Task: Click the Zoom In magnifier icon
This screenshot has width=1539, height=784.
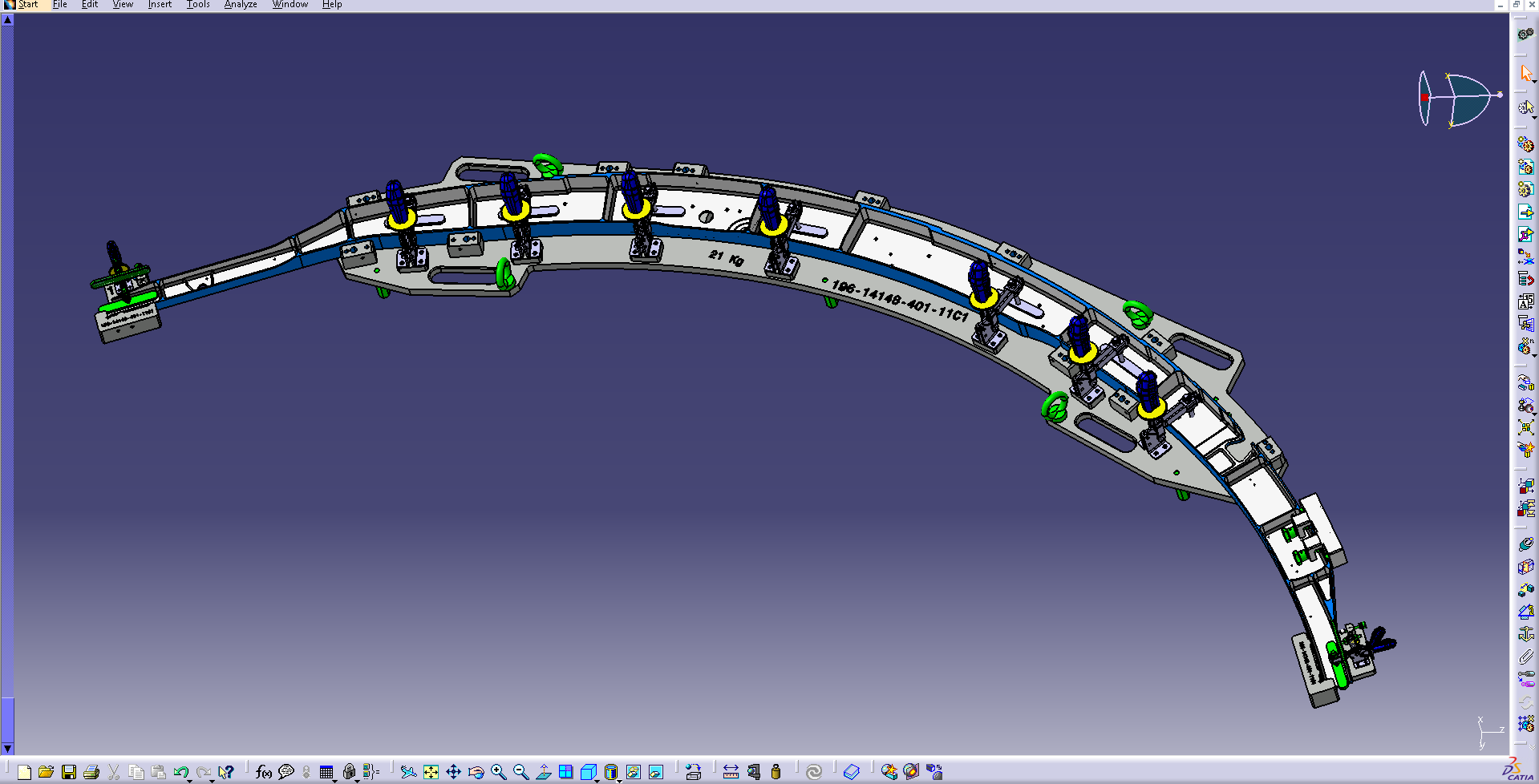Action: pos(498,772)
